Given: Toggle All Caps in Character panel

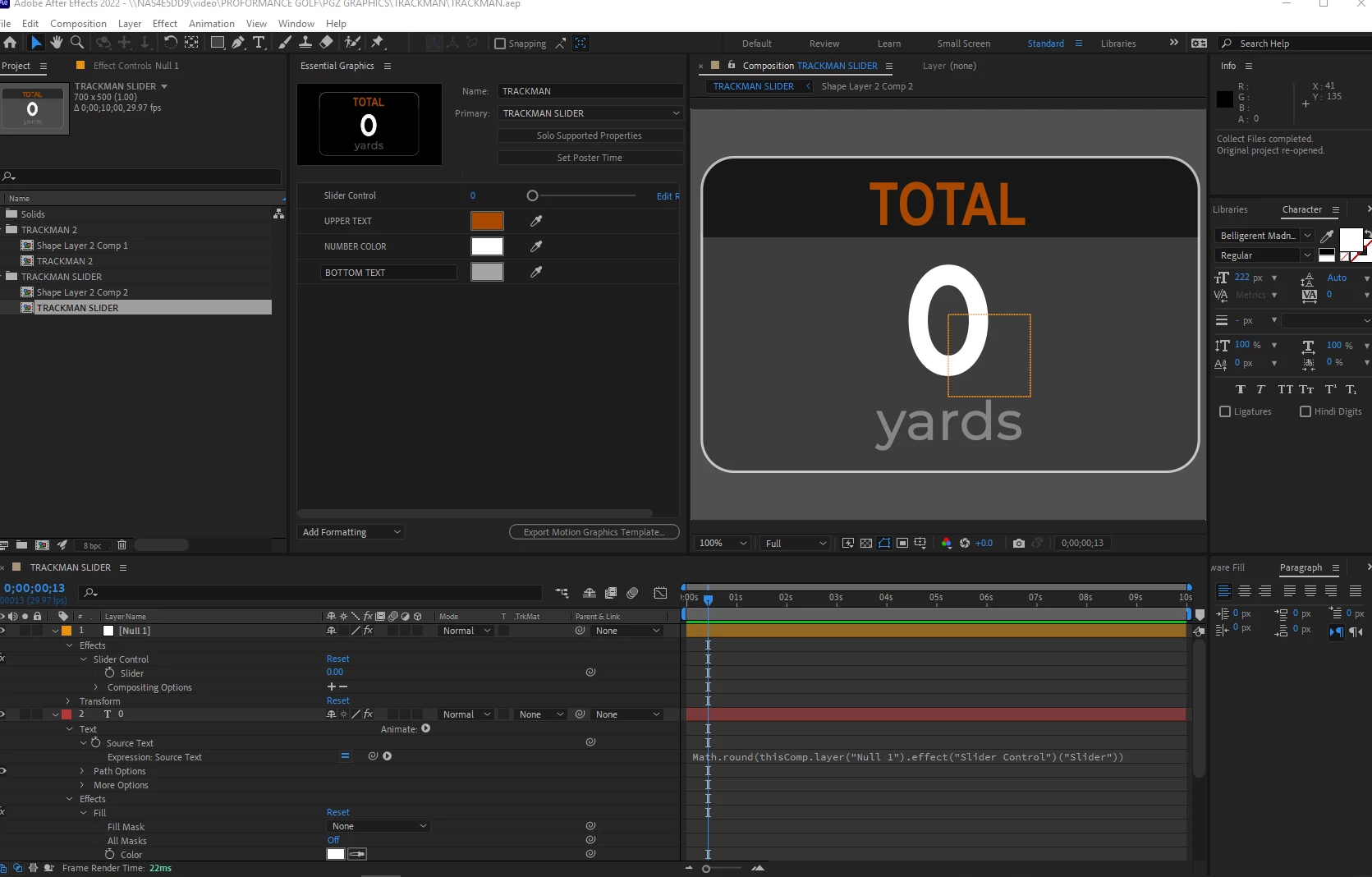Looking at the screenshot, I should (x=1285, y=389).
